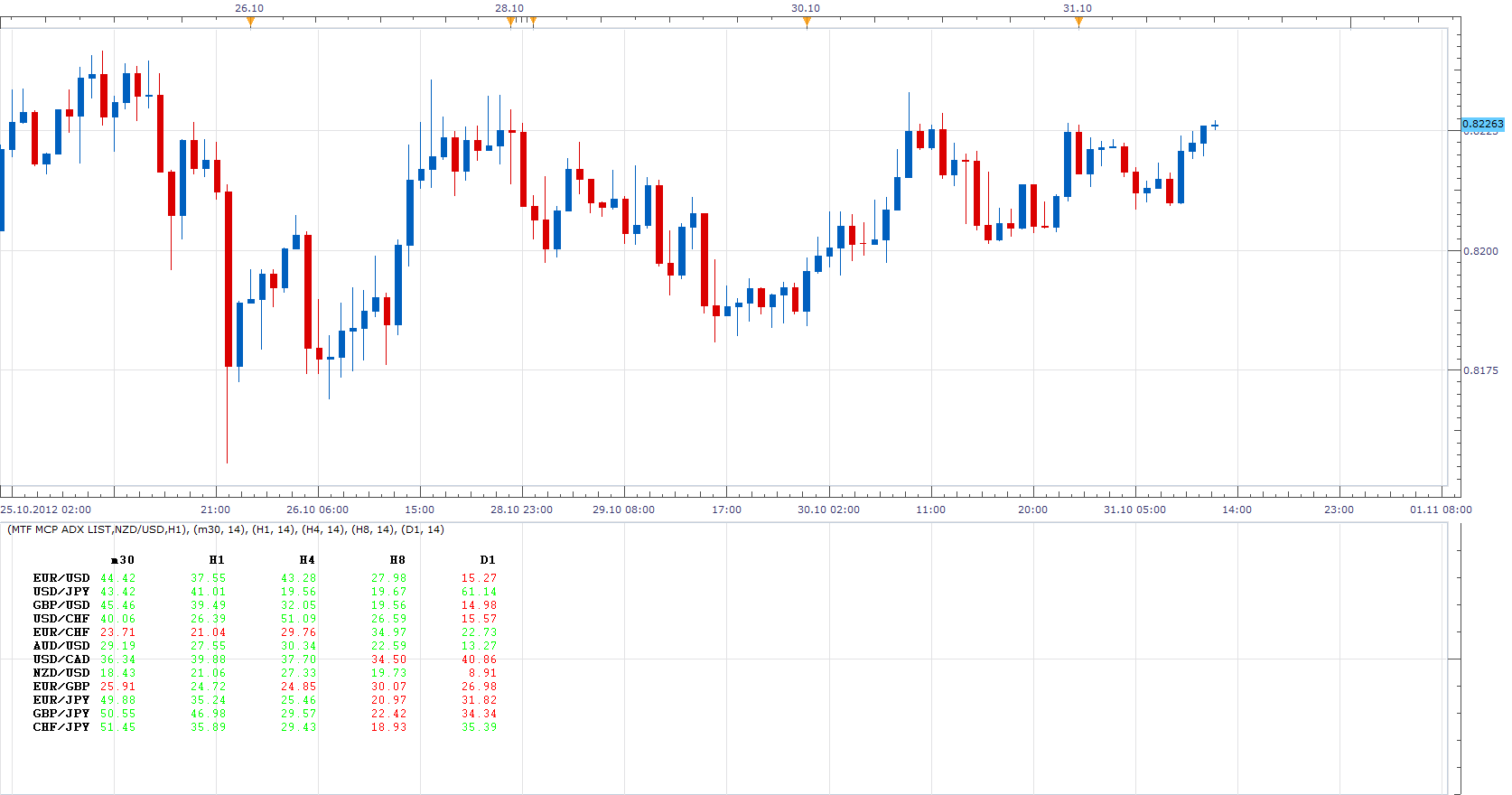The height and width of the screenshot is (795, 1512).
Task: Click the 28.10 23:00 time axis label
Action: pyautogui.click(x=521, y=510)
